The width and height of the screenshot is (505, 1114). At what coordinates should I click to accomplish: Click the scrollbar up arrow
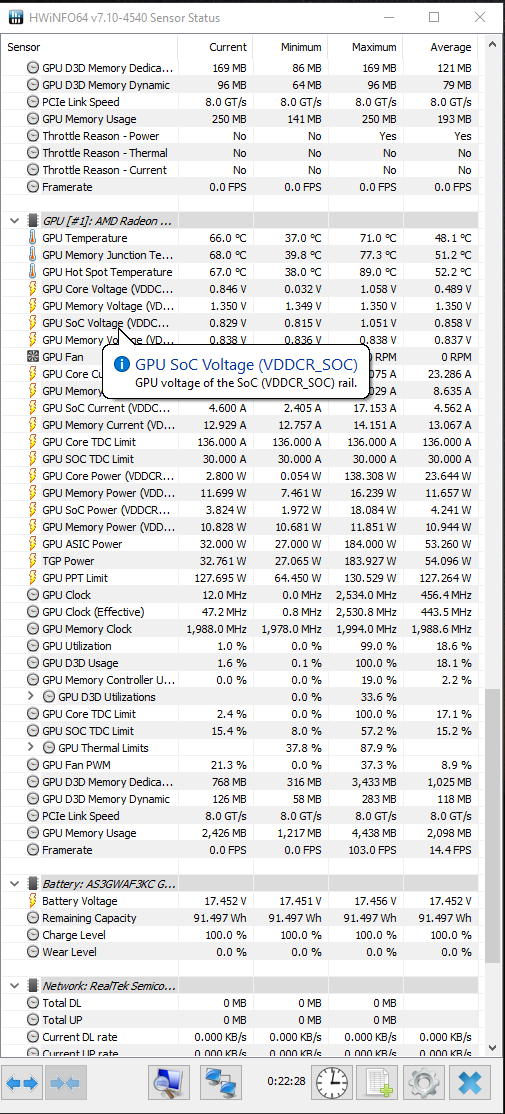(491, 44)
